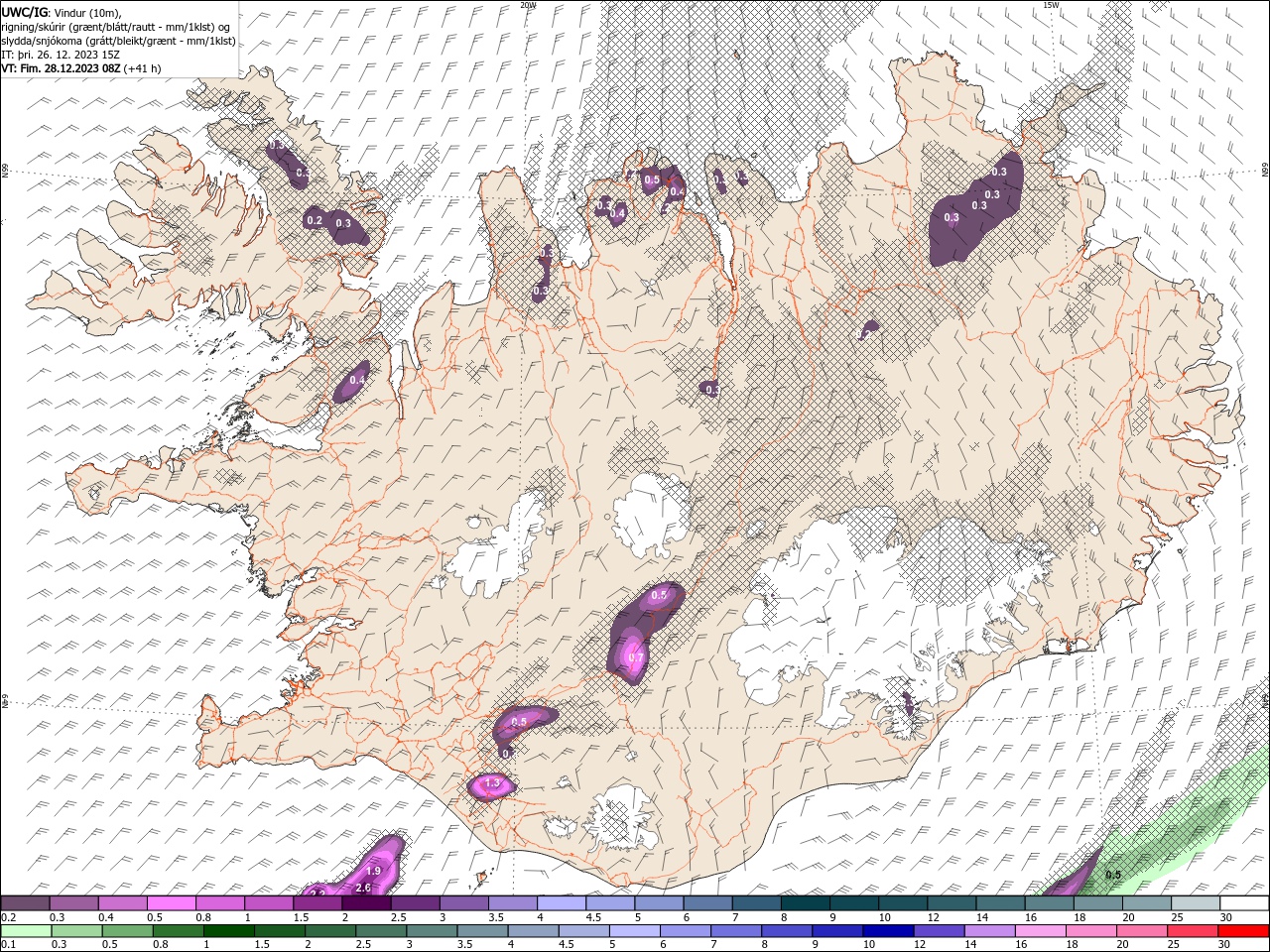Click the '2.6' precipitation value offshore southwest
The height and width of the screenshot is (952, 1270).
pyautogui.click(x=363, y=888)
